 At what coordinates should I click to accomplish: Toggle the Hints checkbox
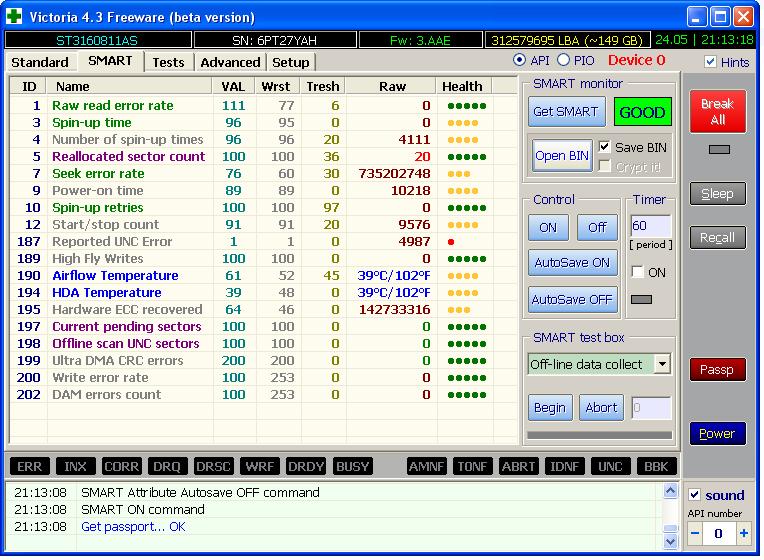(710, 62)
